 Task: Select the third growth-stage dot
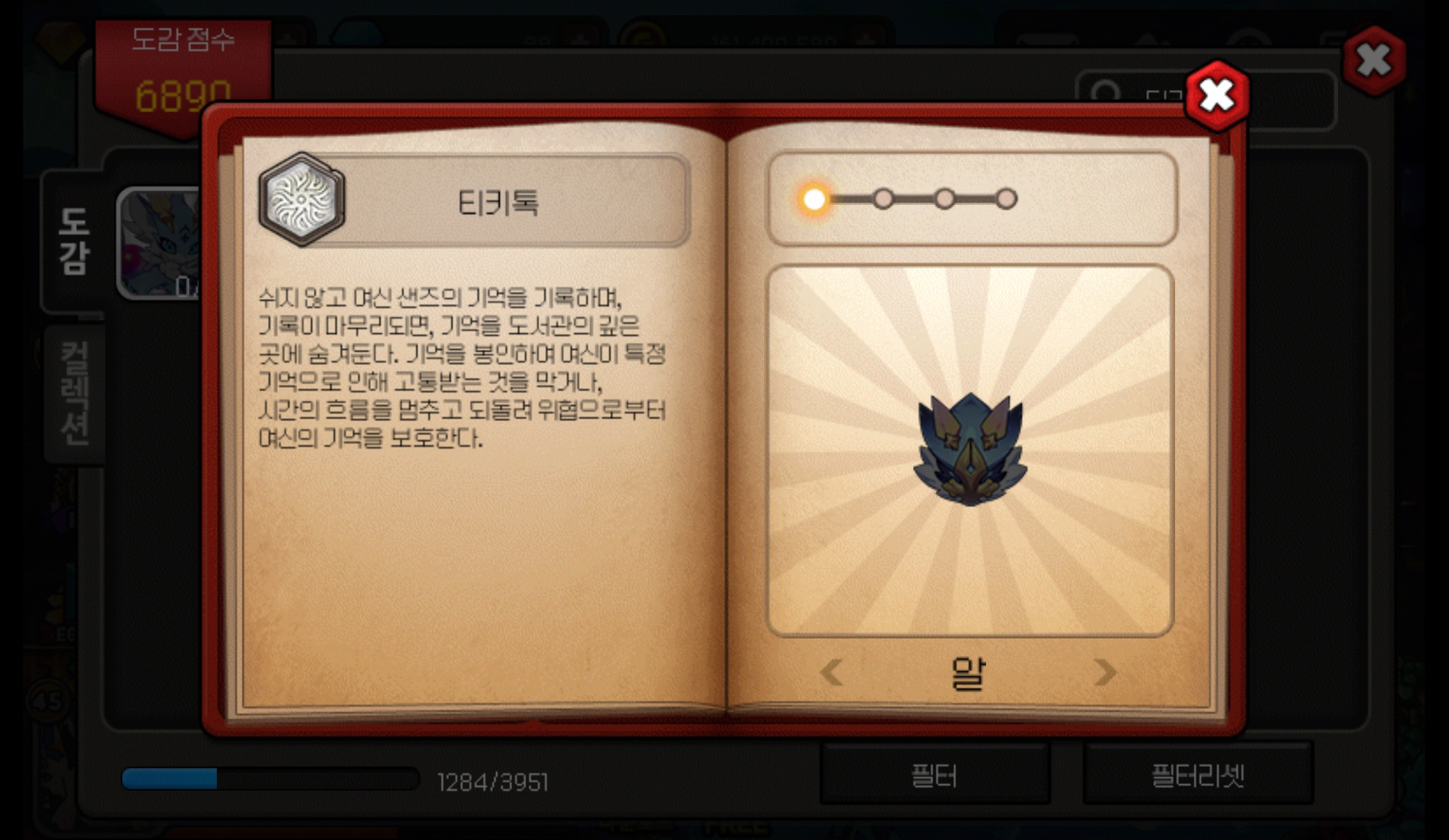pos(945,199)
